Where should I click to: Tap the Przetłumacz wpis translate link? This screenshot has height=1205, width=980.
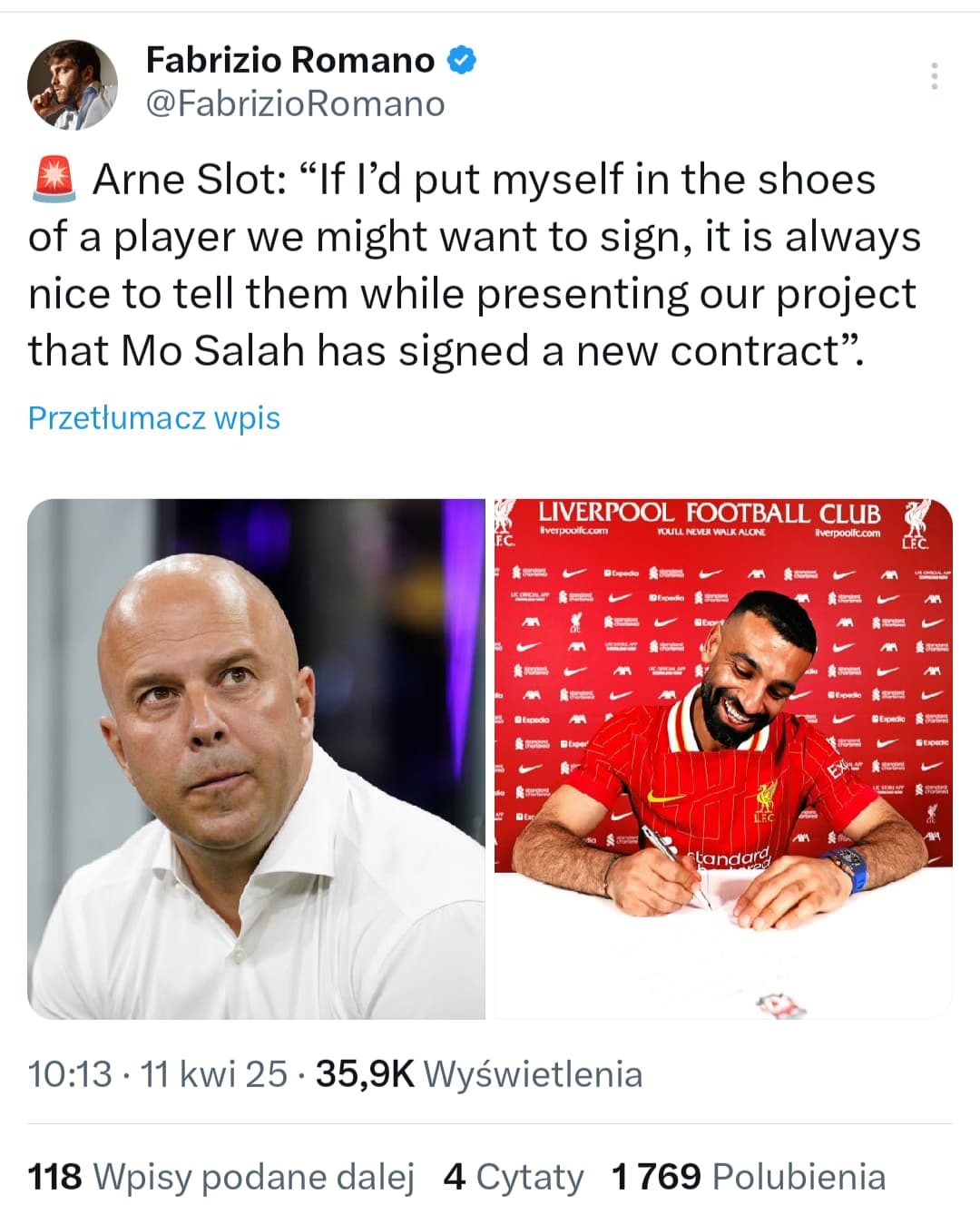(x=154, y=417)
